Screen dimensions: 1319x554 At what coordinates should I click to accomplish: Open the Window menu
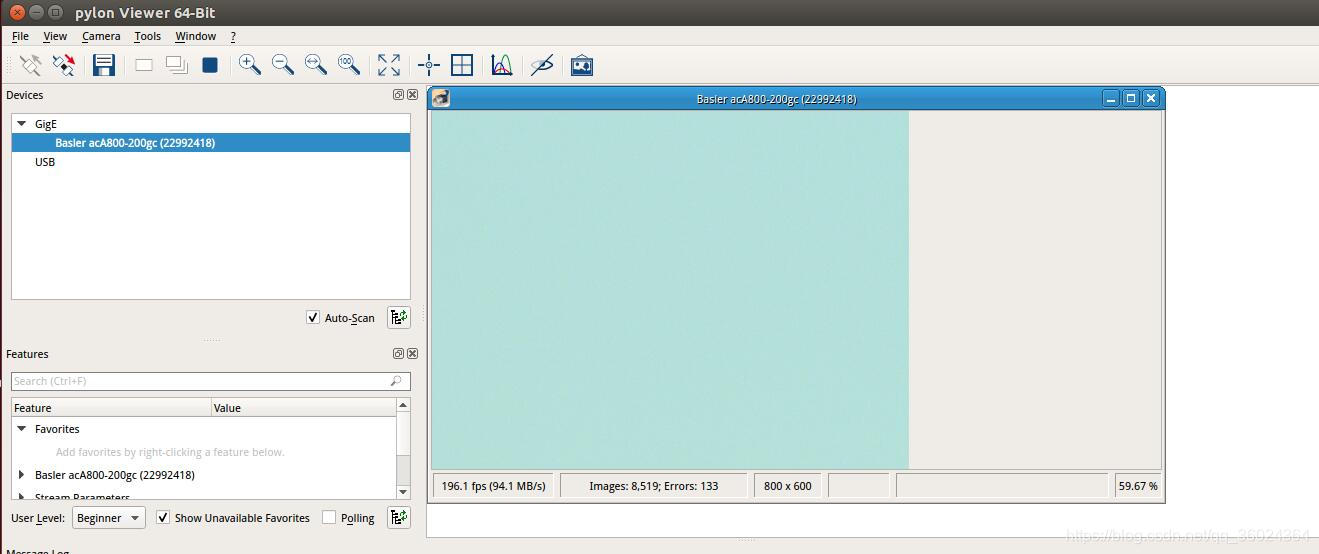click(x=195, y=36)
